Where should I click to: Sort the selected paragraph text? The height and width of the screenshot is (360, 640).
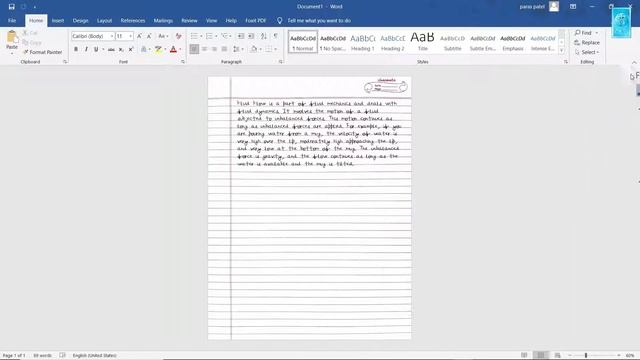click(264, 36)
